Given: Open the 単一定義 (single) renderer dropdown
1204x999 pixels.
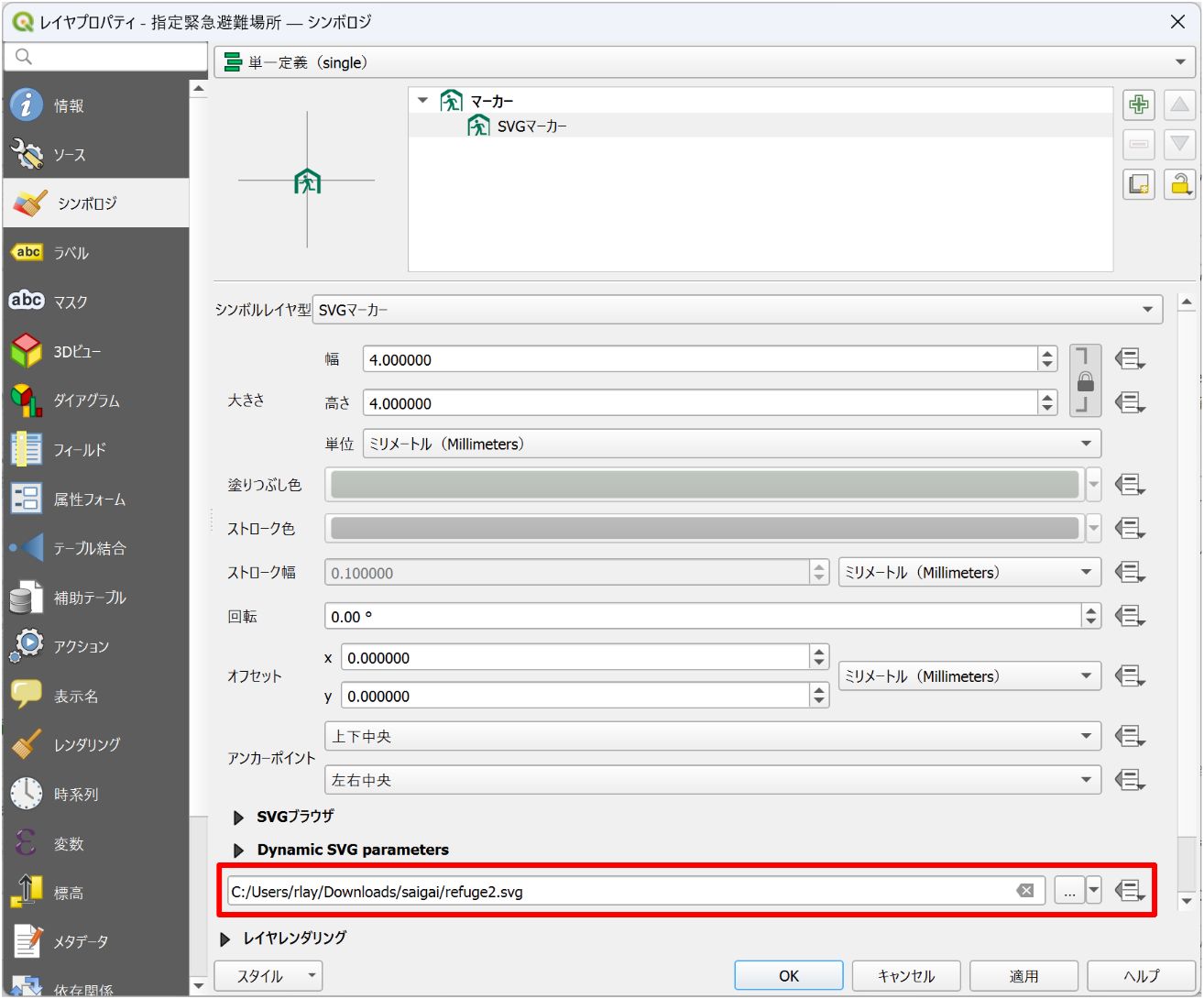Looking at the screenshot, I should (x=704, y=62).
